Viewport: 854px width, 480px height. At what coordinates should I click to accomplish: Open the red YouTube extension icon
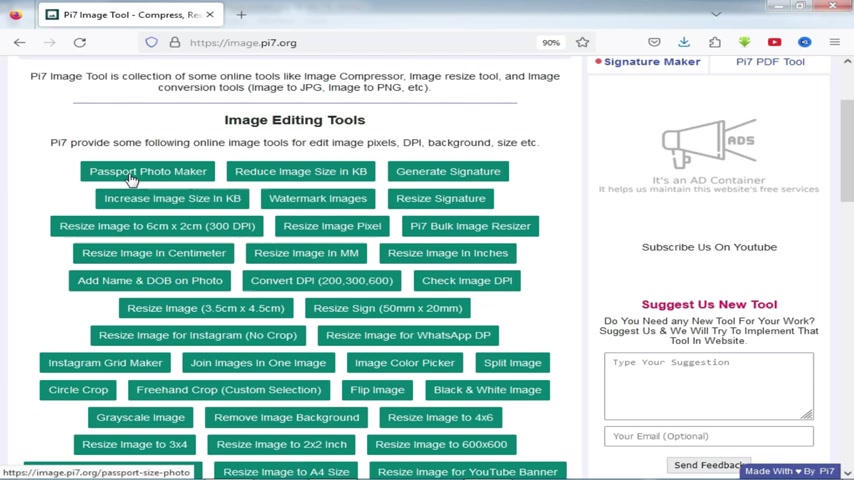[774, 42]
